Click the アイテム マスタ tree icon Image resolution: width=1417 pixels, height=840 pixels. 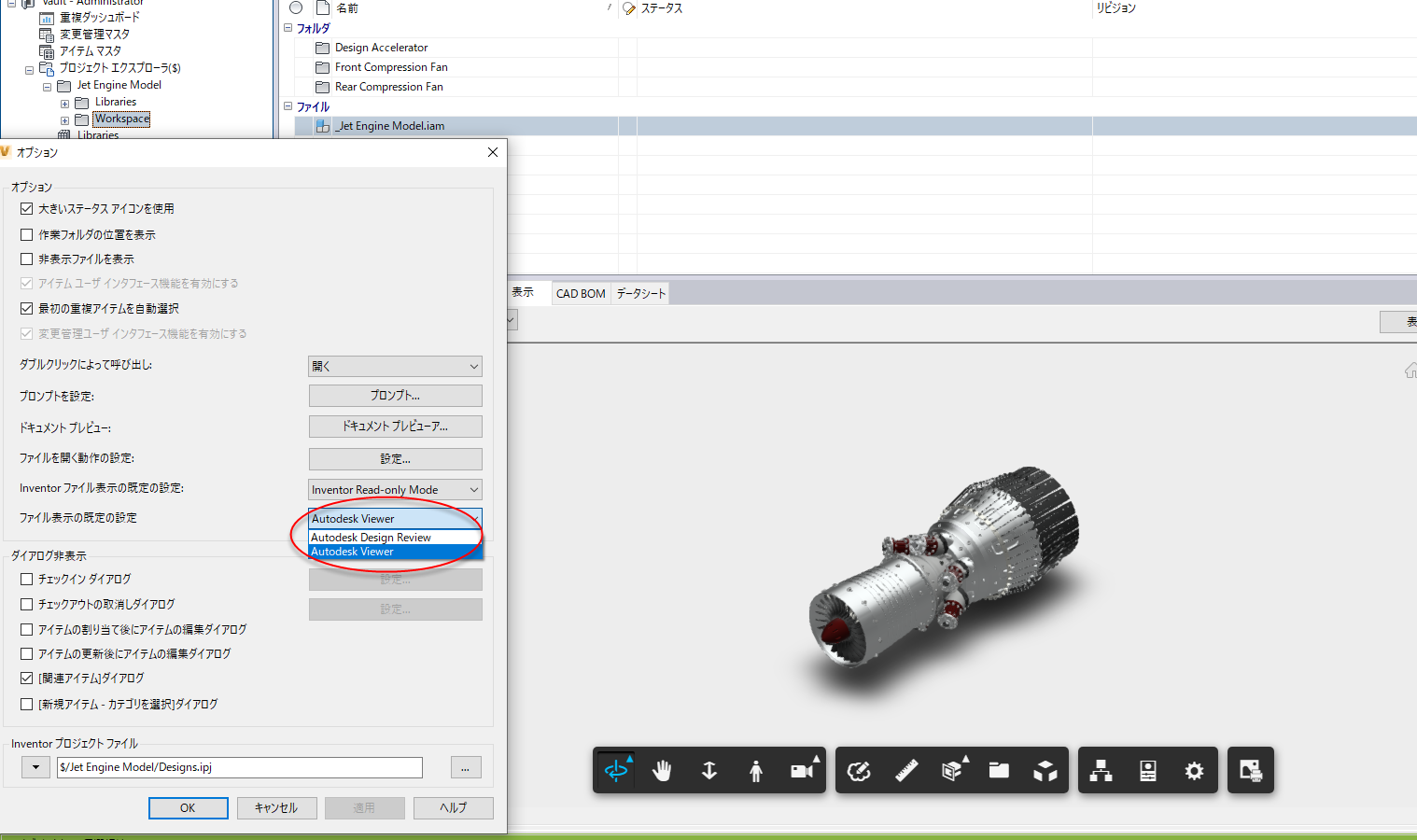coord(47,51)
